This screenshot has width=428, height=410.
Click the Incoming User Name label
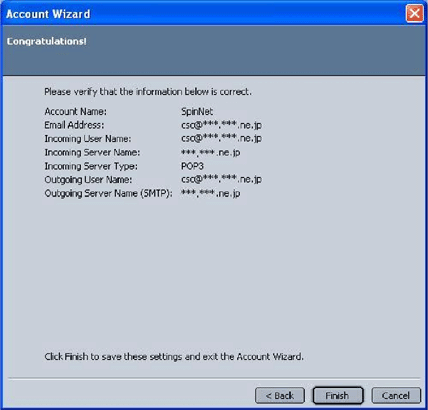coord(88,139)
